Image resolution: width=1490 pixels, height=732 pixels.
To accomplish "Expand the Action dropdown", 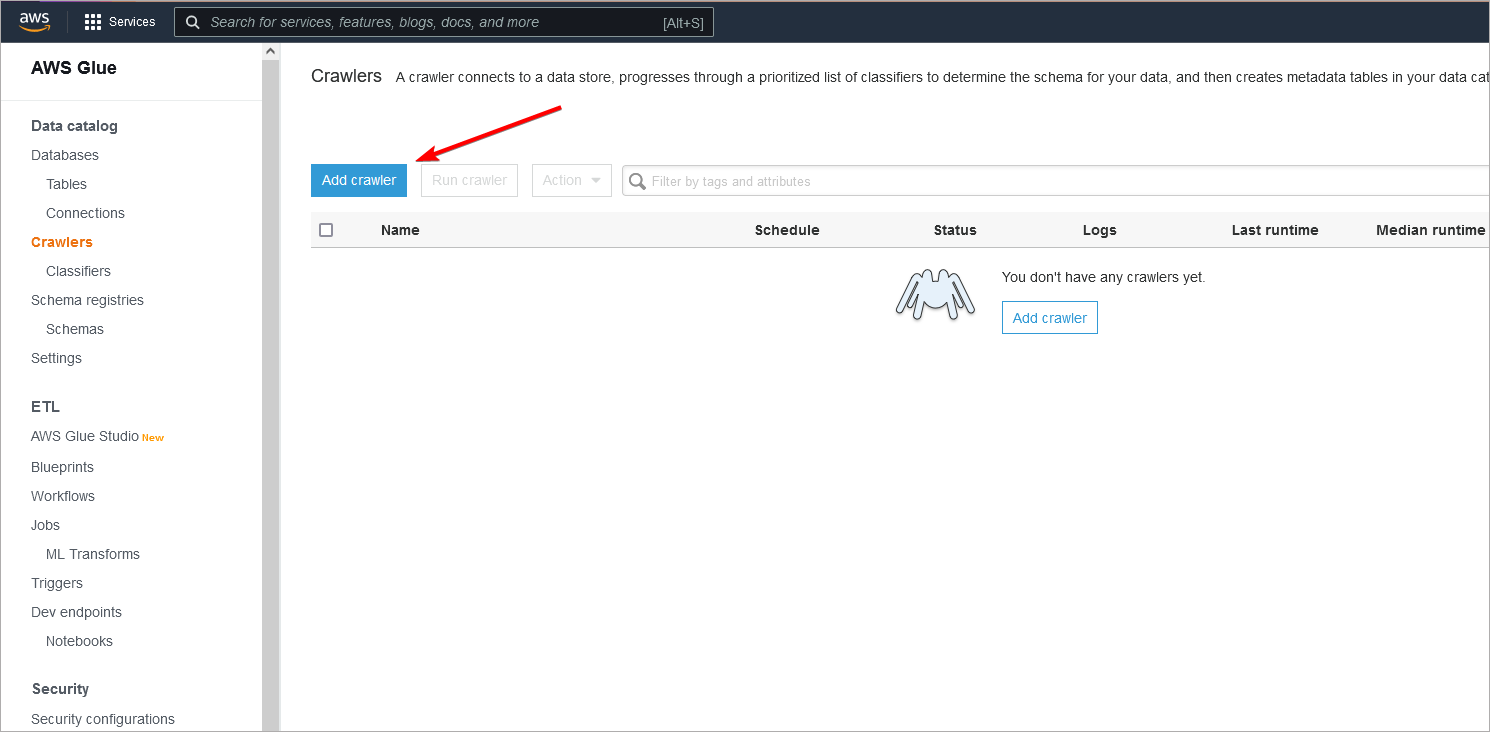I will coord(571,180).
